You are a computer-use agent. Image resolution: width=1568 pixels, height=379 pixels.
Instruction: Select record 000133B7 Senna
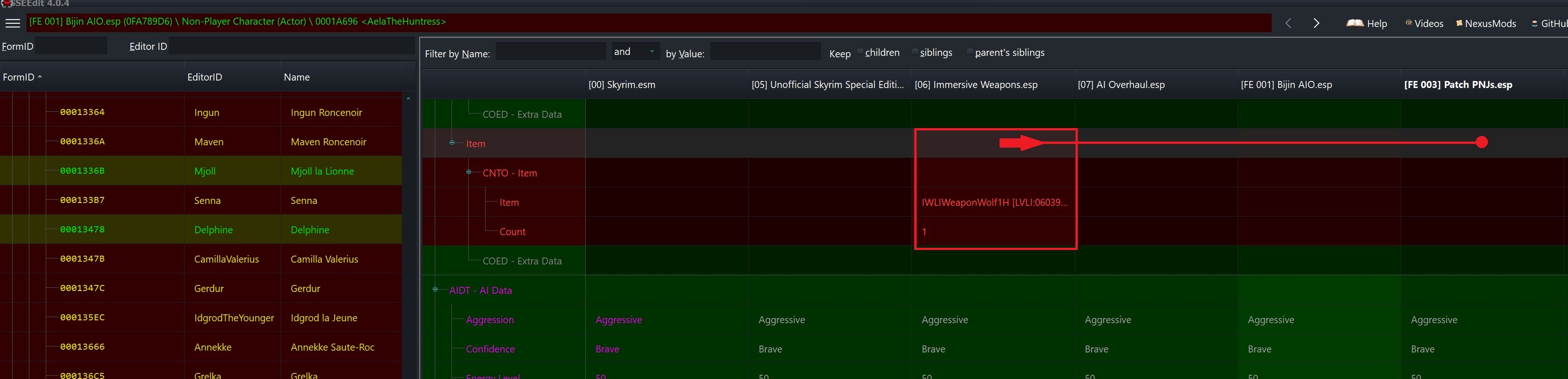click(x=201, y=200)
